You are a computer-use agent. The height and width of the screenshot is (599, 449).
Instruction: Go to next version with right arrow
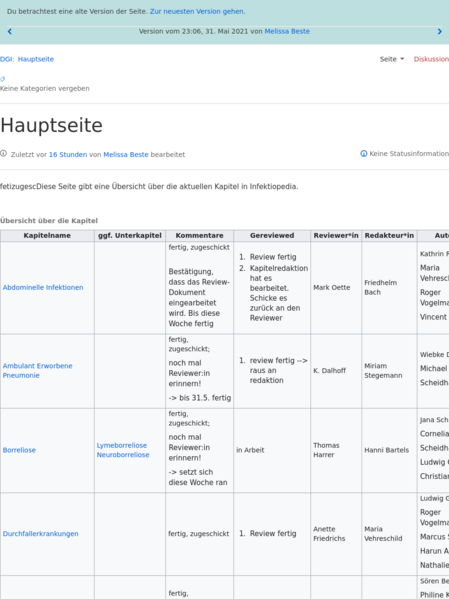click(x=439, y=32)
